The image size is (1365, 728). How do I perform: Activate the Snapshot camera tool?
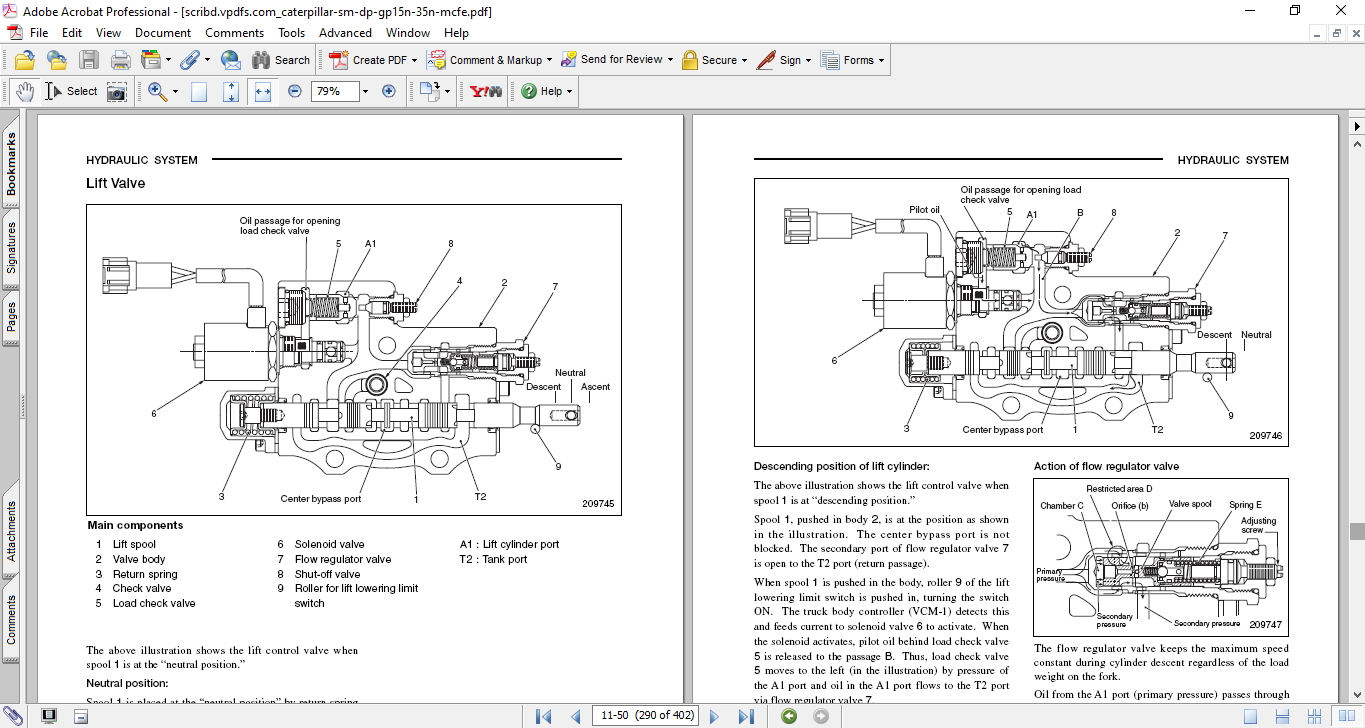[x=118, y=91]
